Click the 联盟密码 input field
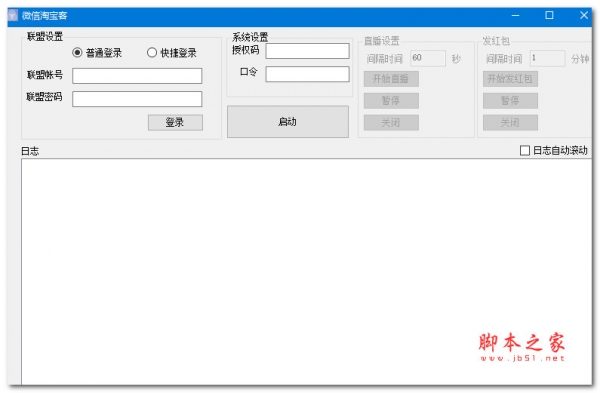600x393 pixels. point(137,99)
